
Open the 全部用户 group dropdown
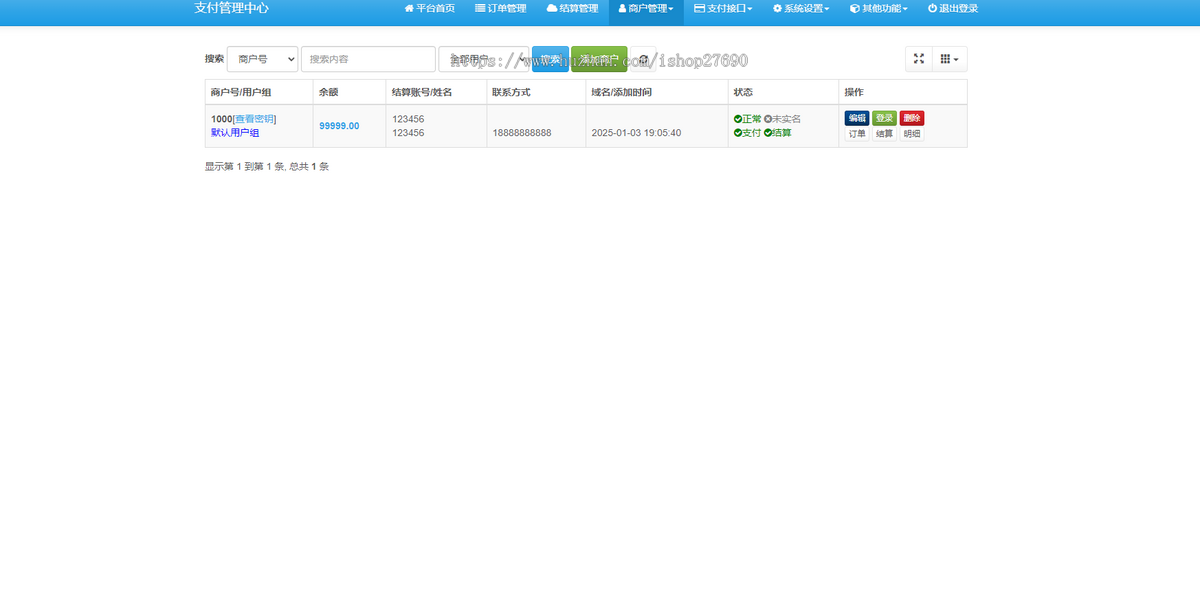pos(483,59)
